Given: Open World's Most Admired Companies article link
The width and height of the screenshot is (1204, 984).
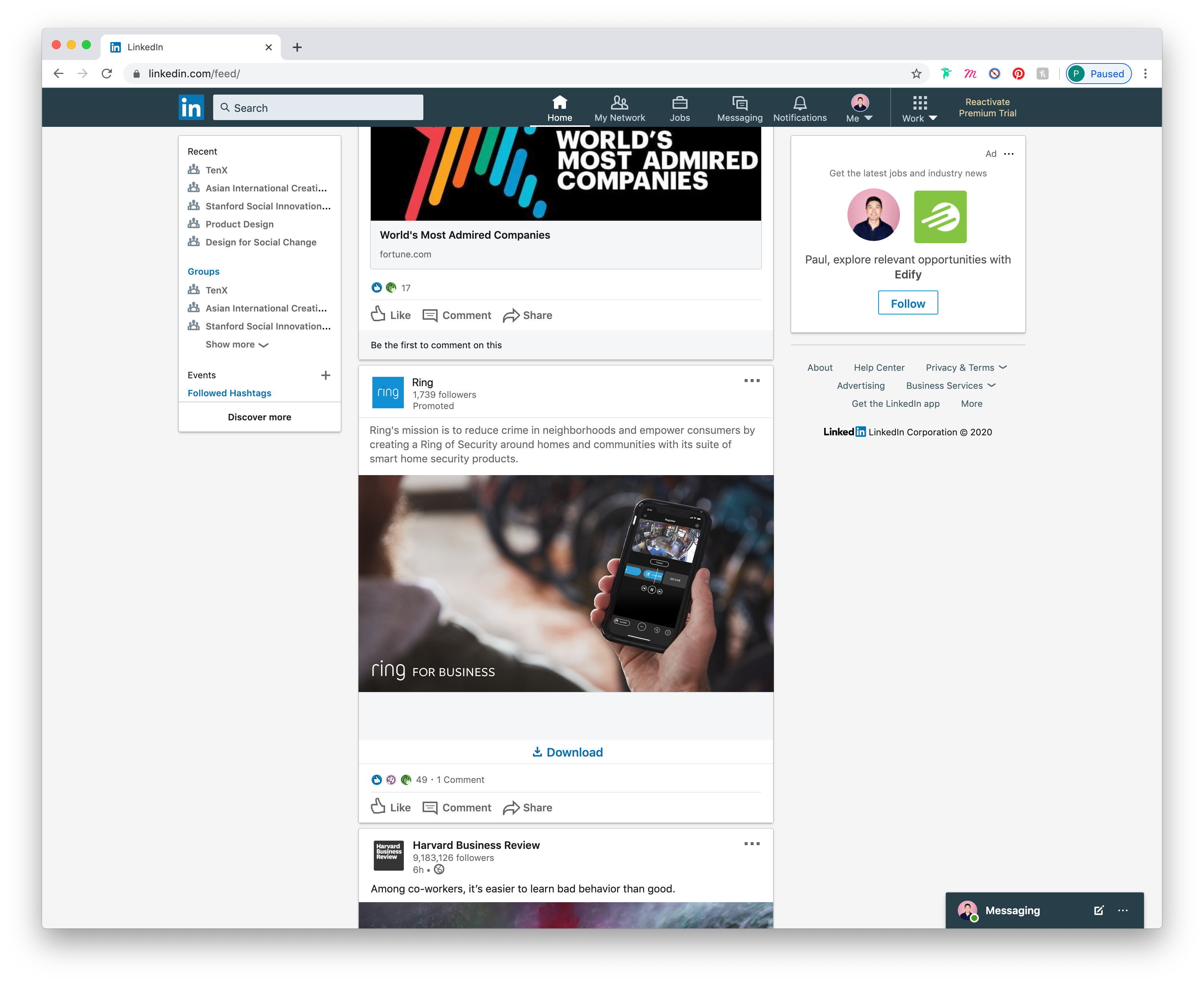Looking at the screenshot, I should click(x=465, y=235).
